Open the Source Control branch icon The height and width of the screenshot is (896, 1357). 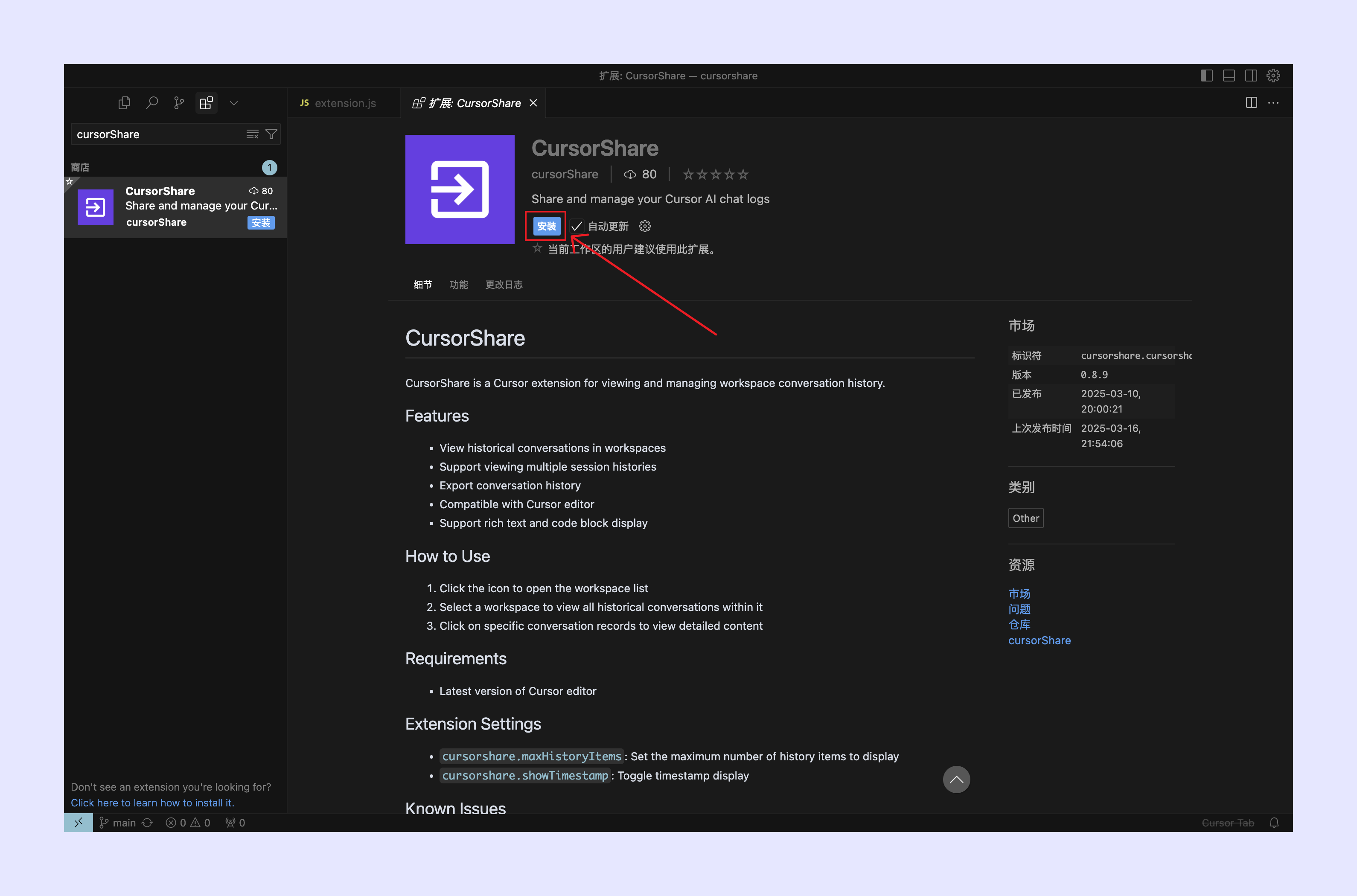click(x=179, y=103)
